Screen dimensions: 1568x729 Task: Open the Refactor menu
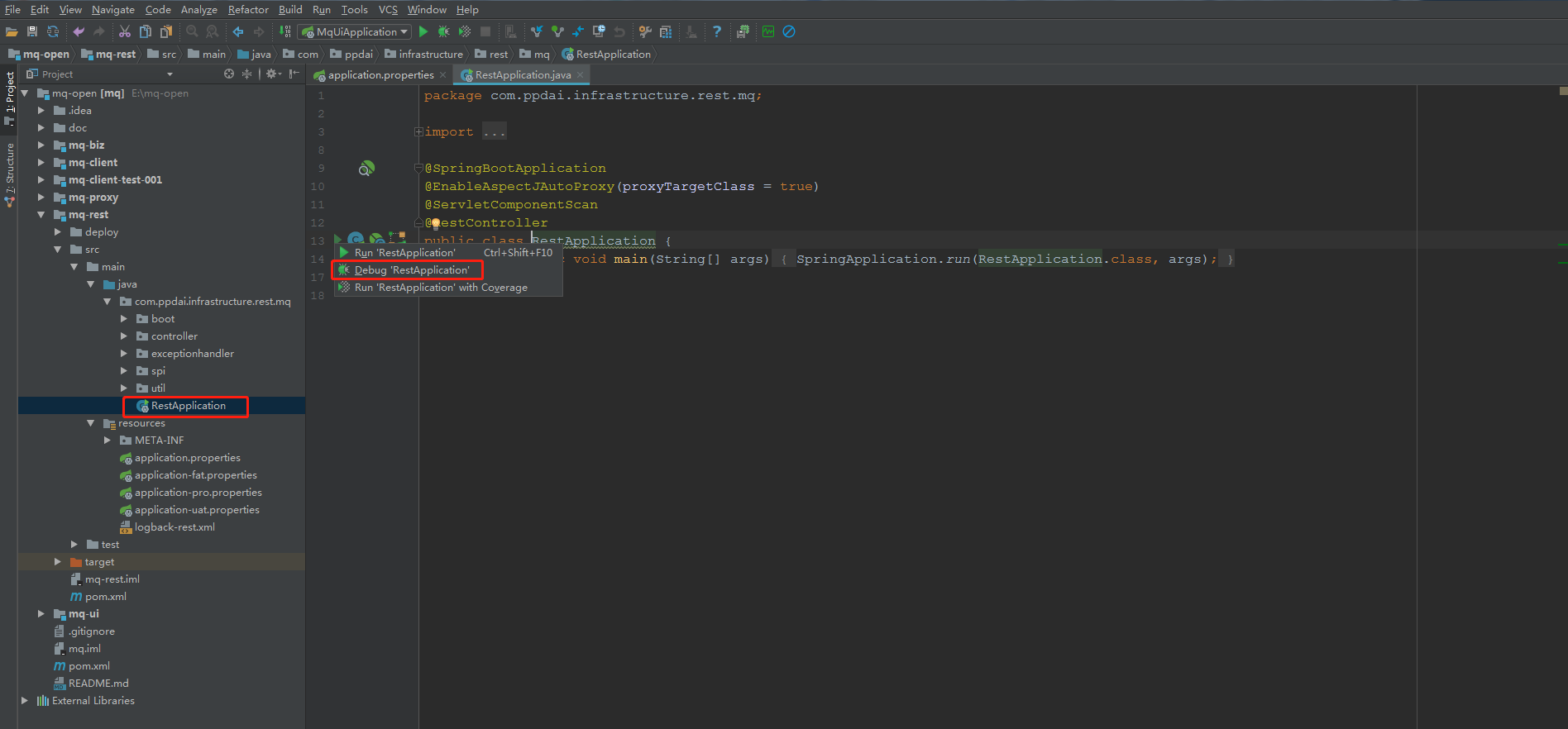[248, 9]
